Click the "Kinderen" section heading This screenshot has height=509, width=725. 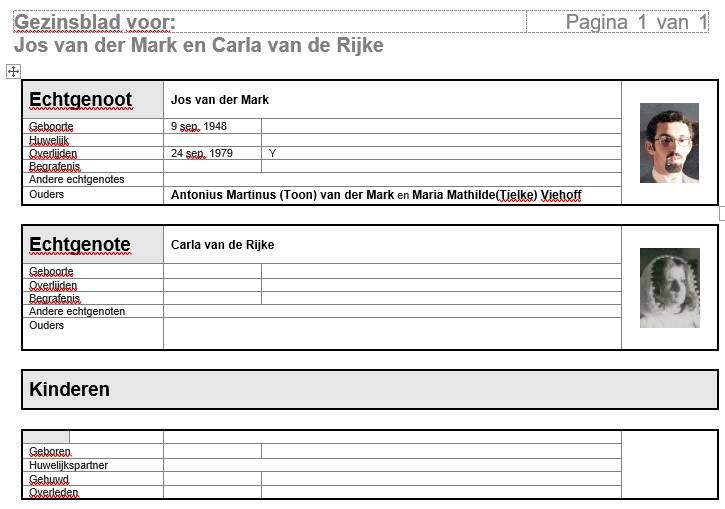pos(70,389)
